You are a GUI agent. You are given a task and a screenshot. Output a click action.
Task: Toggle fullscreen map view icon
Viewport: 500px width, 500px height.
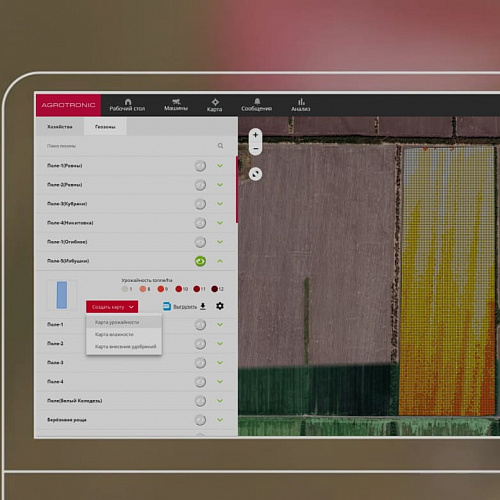point(255,174)
